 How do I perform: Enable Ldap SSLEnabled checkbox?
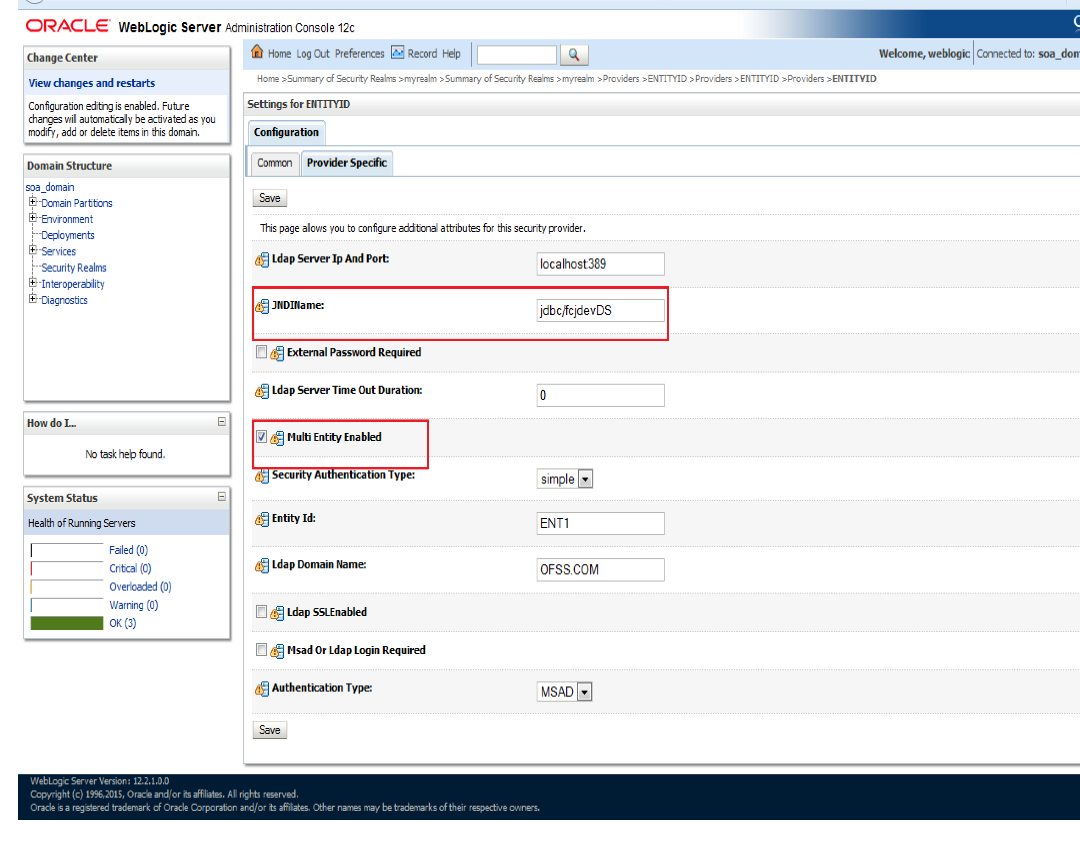coord(261,612)
